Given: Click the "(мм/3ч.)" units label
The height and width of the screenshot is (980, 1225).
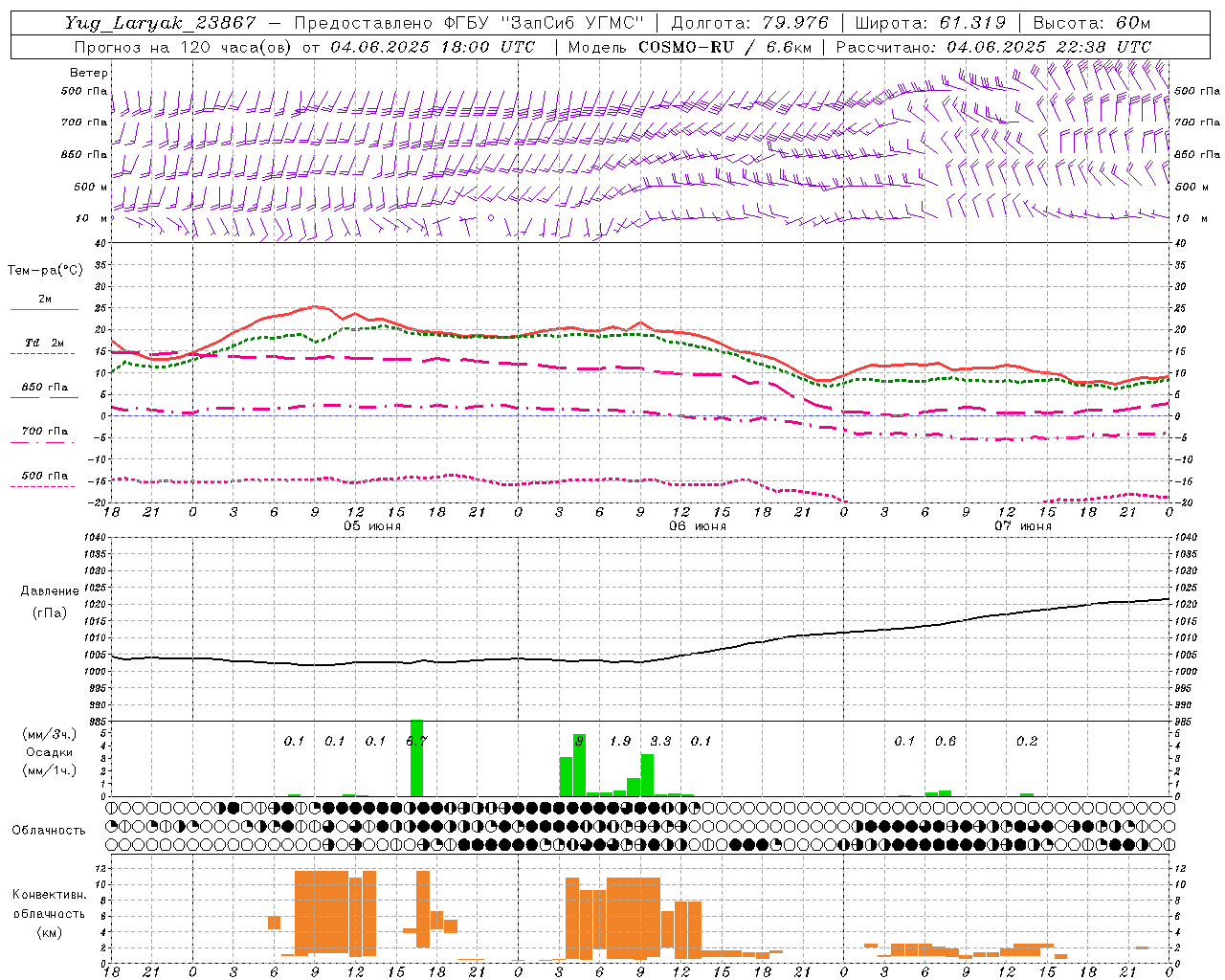Looking at the screenshot, I should point(50,734).
